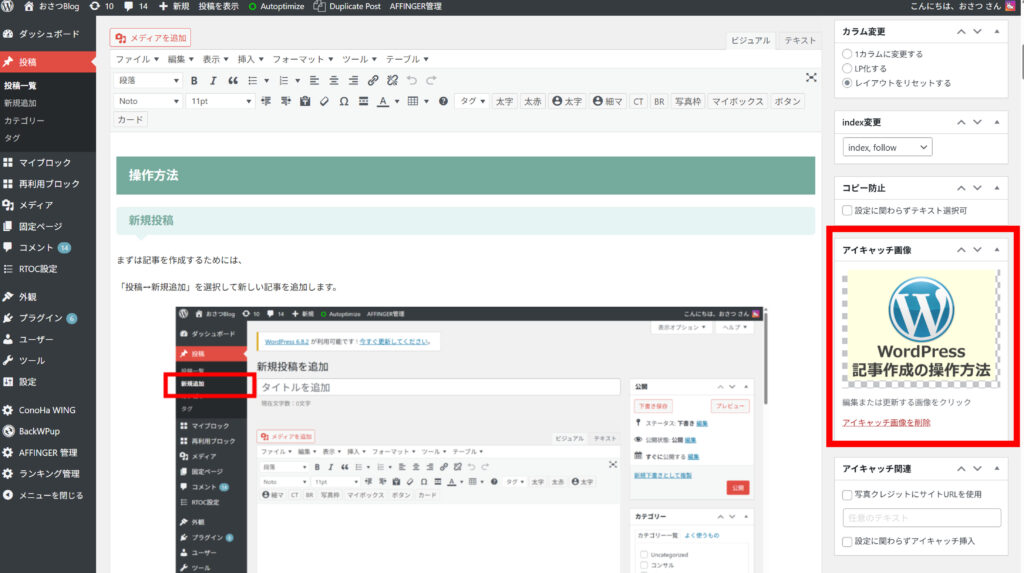This screenshot has width=1024, height=573.
Task: Open text color picker dropdown arrow
Action: pyautogui.click(x=397, y=101)
